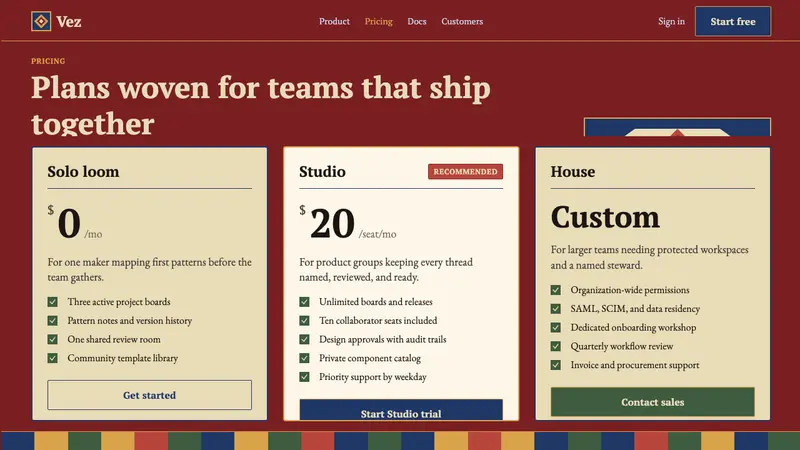Click the checkmark beside Ten collaborator seats included
Viewport: 800px width, 450px height.
click(x=304, y=320)
